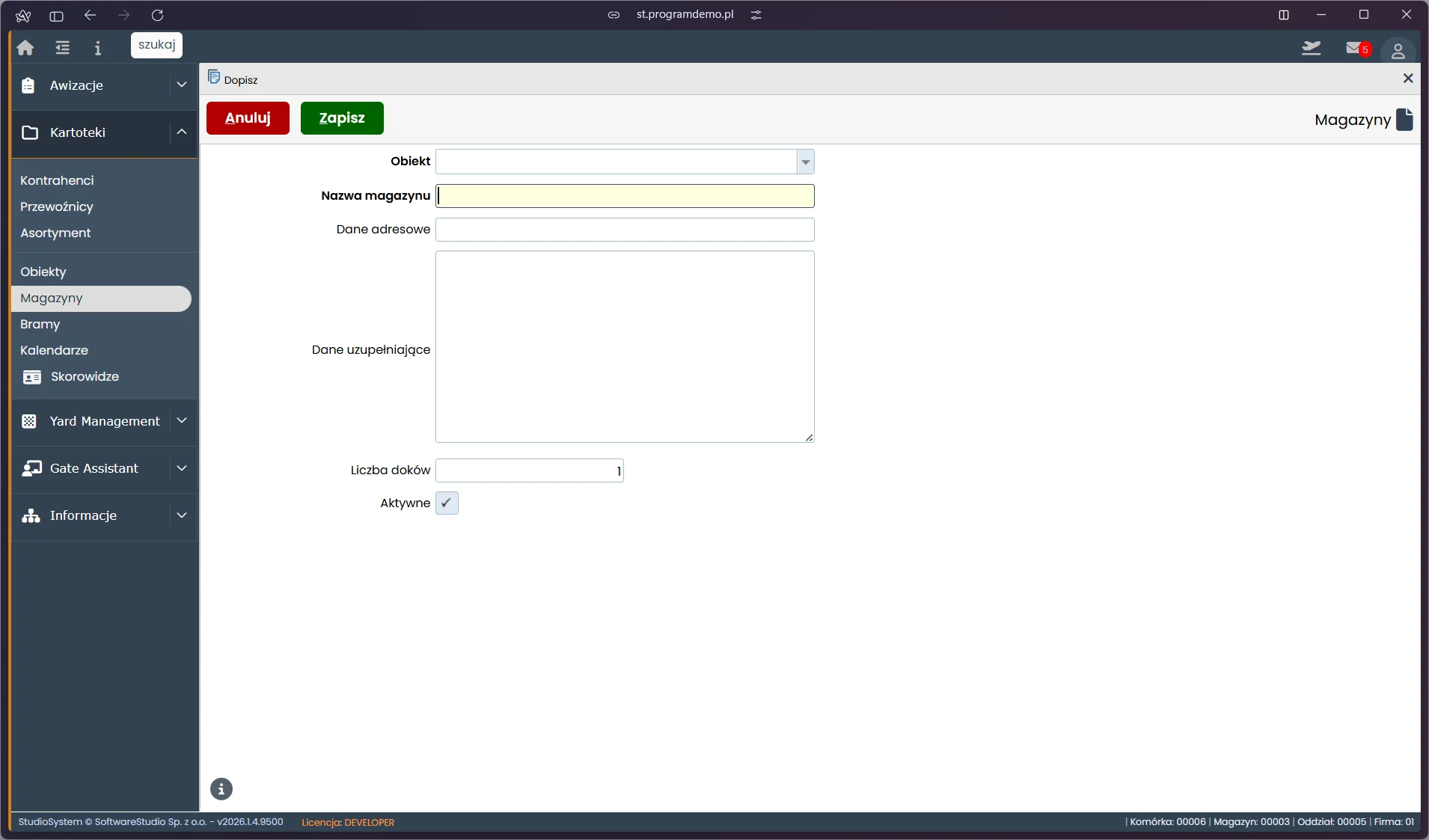Open Kalendarze in the sidebar

[x=54, y=350]
